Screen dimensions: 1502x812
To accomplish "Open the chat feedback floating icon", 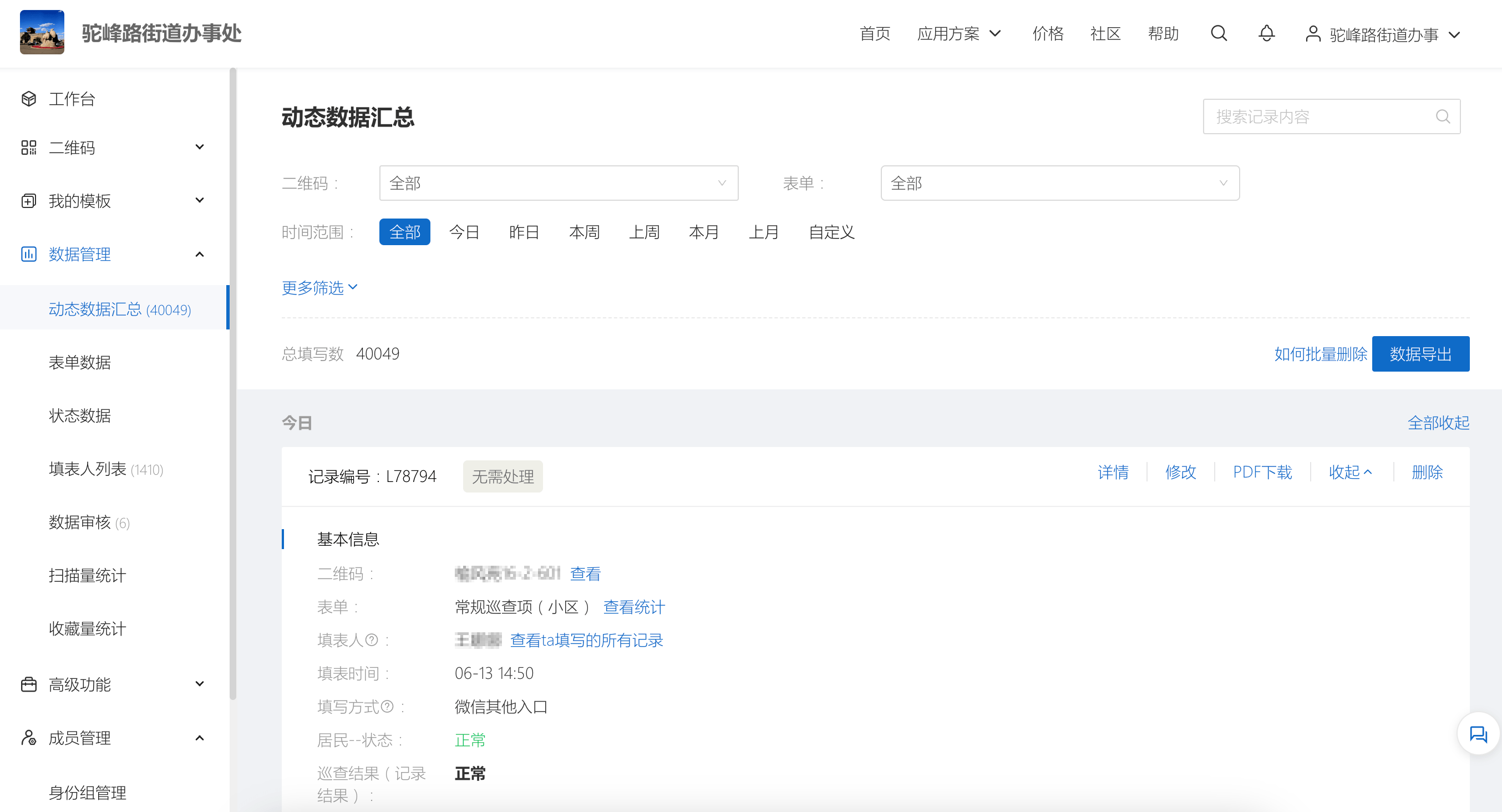I will [x=1478, y=734].
